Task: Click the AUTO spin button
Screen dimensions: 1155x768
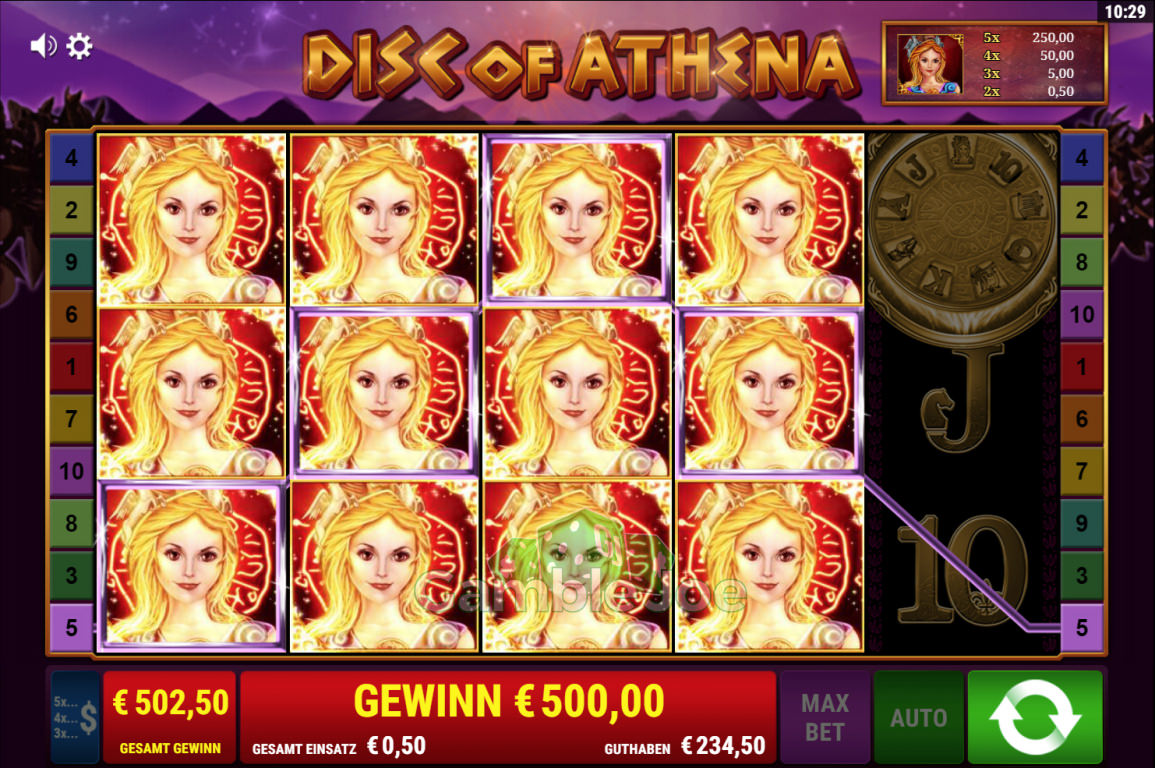Action: (919, 717)
